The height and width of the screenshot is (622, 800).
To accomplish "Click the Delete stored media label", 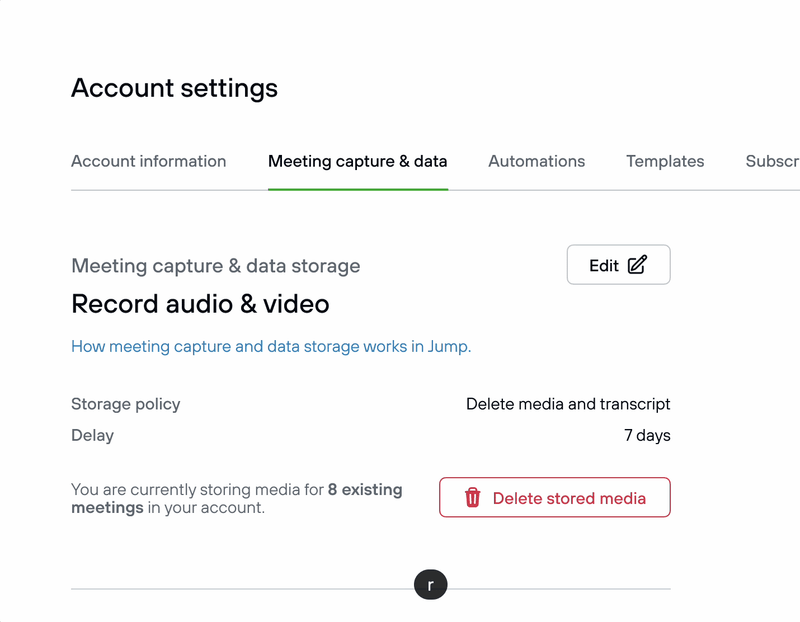I will [x=569, y=498].
